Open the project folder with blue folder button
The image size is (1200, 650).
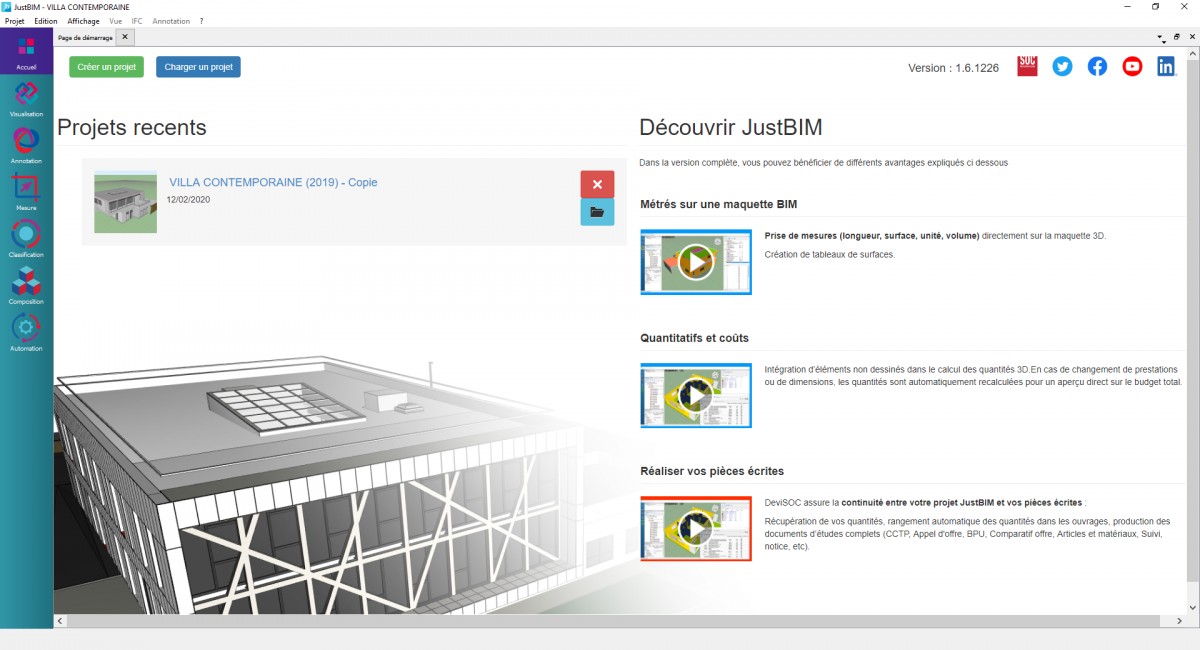click(597, 212)
